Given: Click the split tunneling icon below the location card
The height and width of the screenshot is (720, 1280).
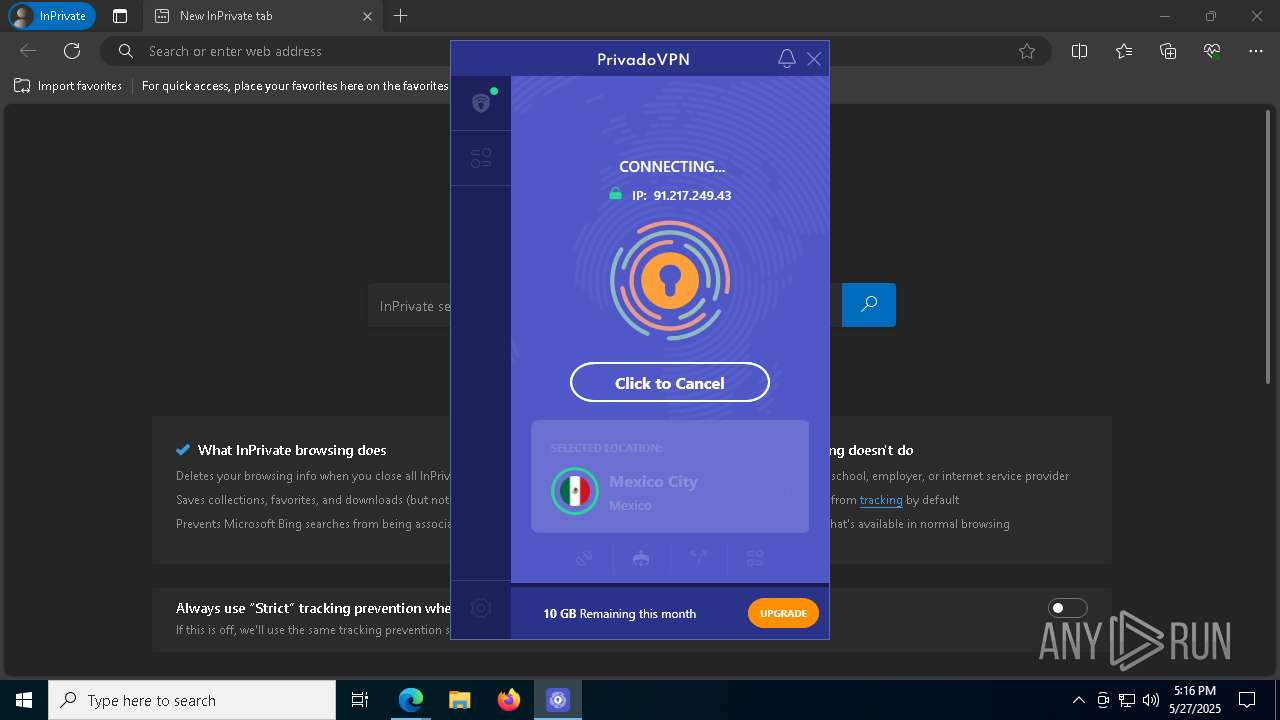Looking at the screenshot, I should [698, 558].
